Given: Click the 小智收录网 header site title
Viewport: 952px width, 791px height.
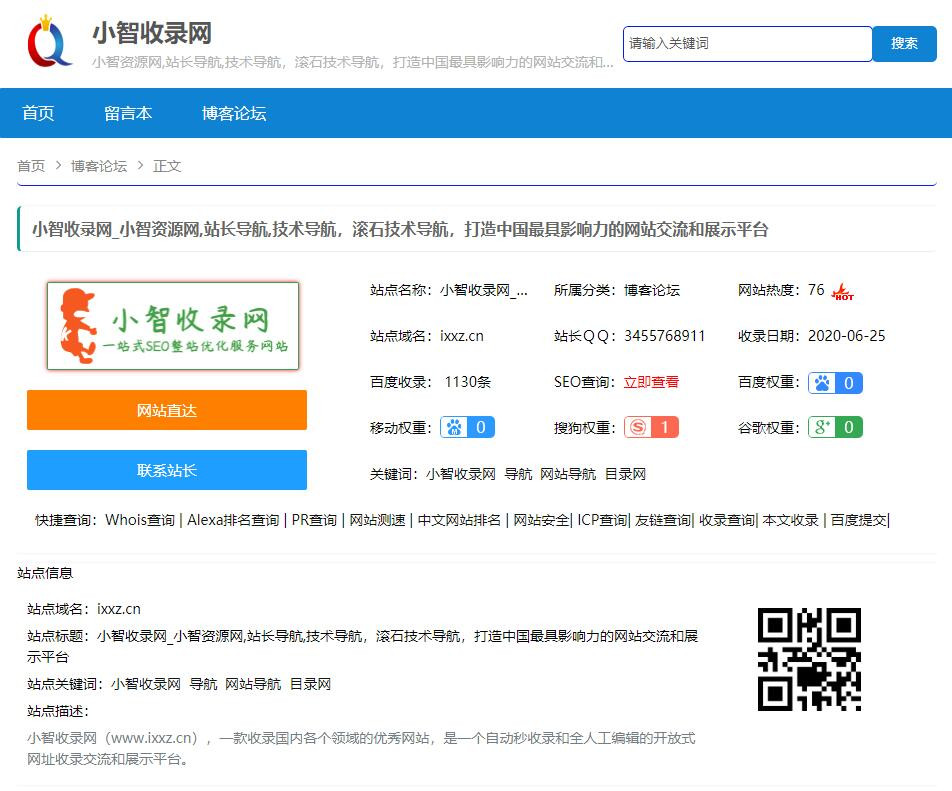Looking at the screenshot, I should point(152,33).
